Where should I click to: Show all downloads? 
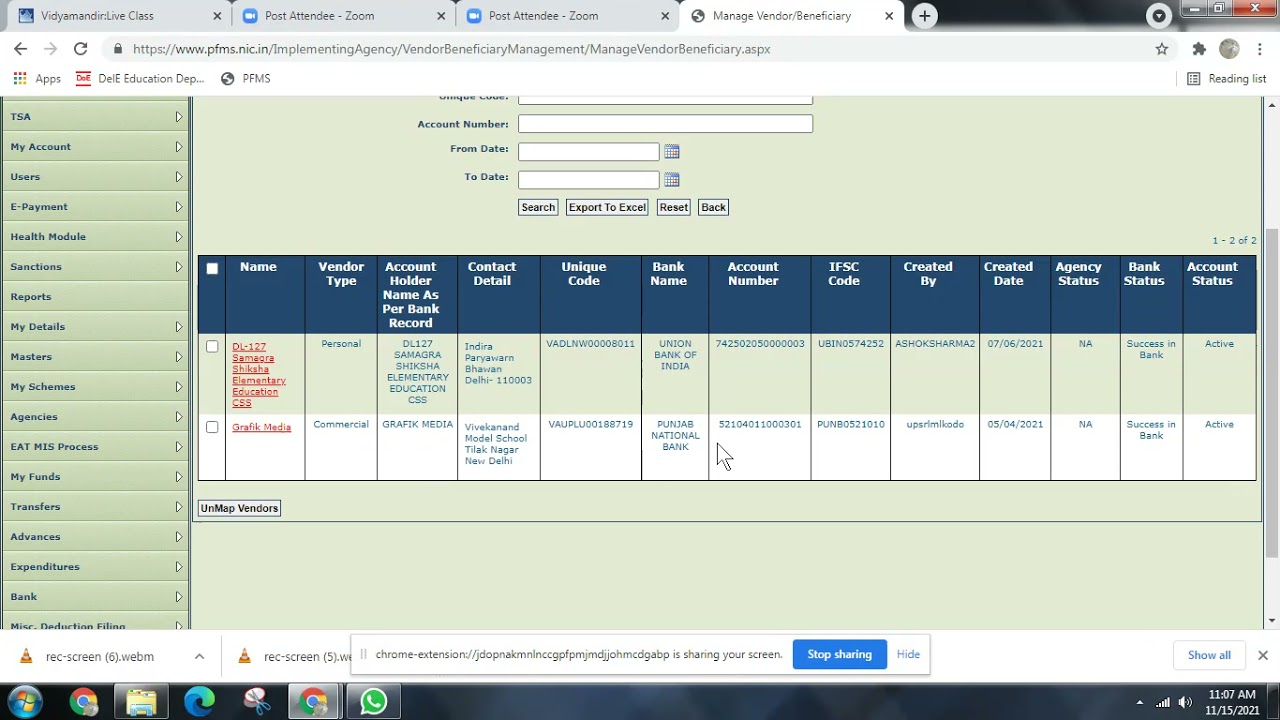[x=1209, y=655]
